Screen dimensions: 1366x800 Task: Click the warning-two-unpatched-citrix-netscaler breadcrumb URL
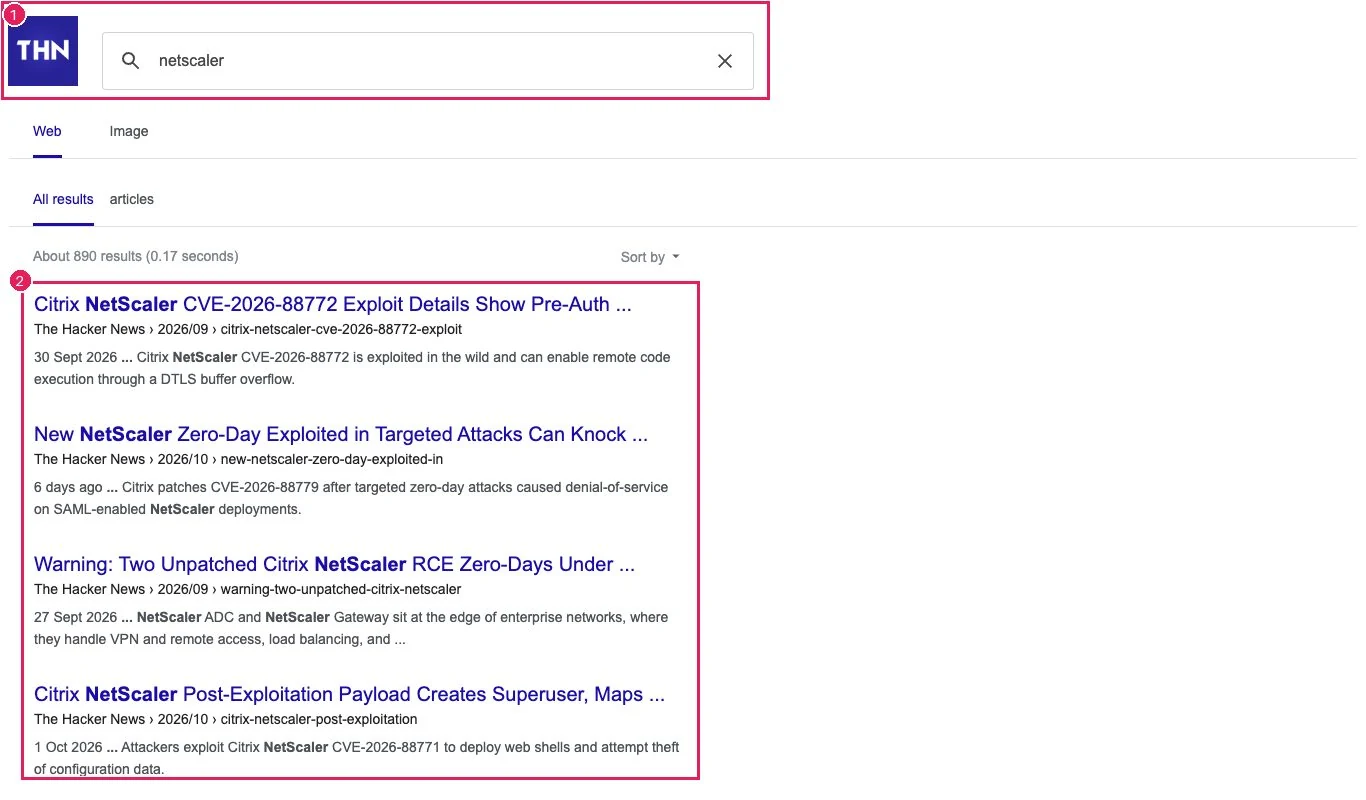[341, 589]
